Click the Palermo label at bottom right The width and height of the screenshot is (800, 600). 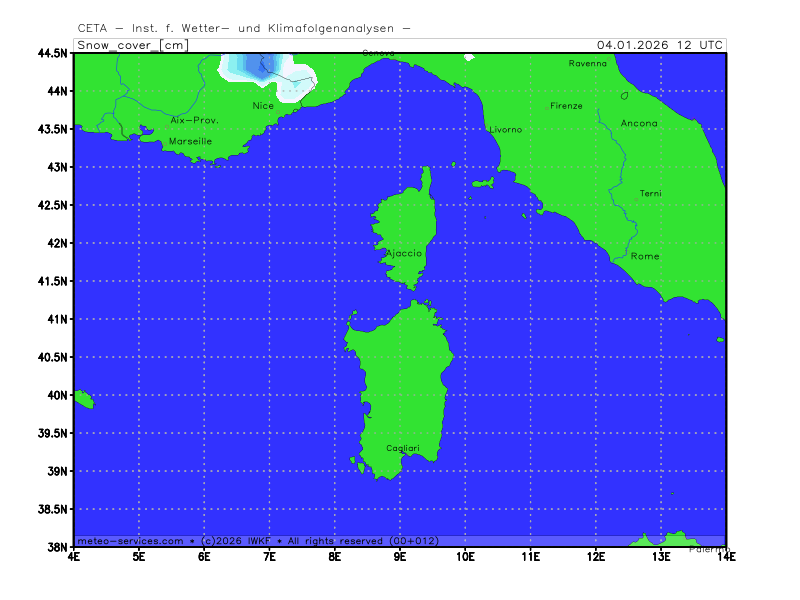point(708,549)
